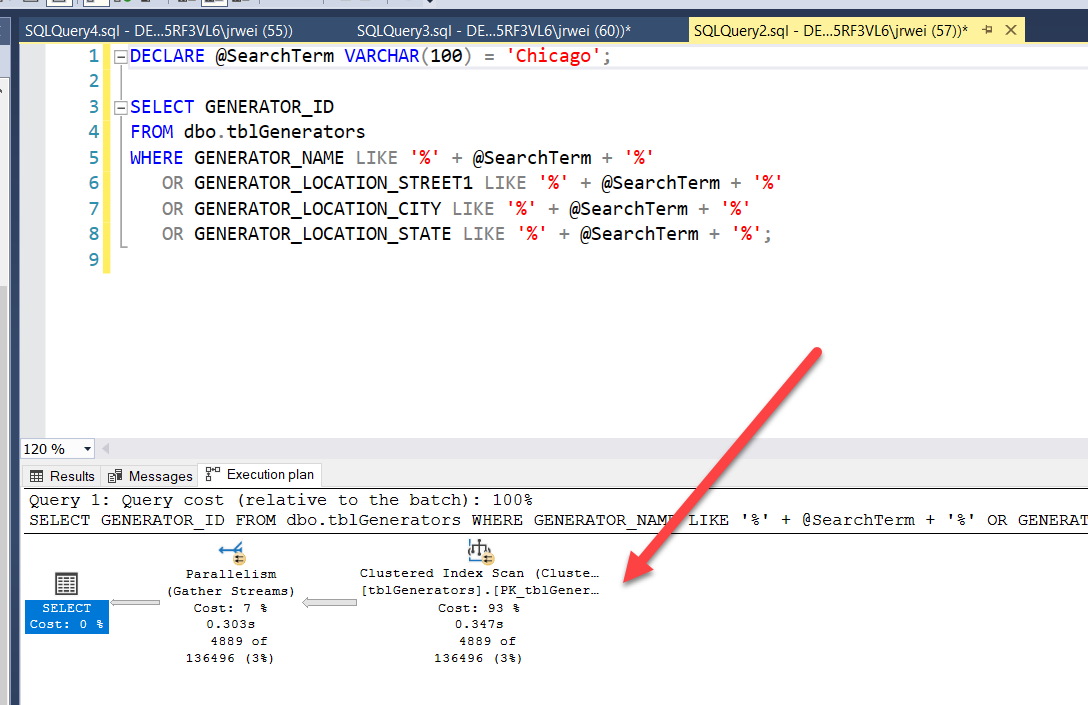Collapse the DECLARE statement block
The width and height of the screenshot is (1088, 705).
(121, 57)
